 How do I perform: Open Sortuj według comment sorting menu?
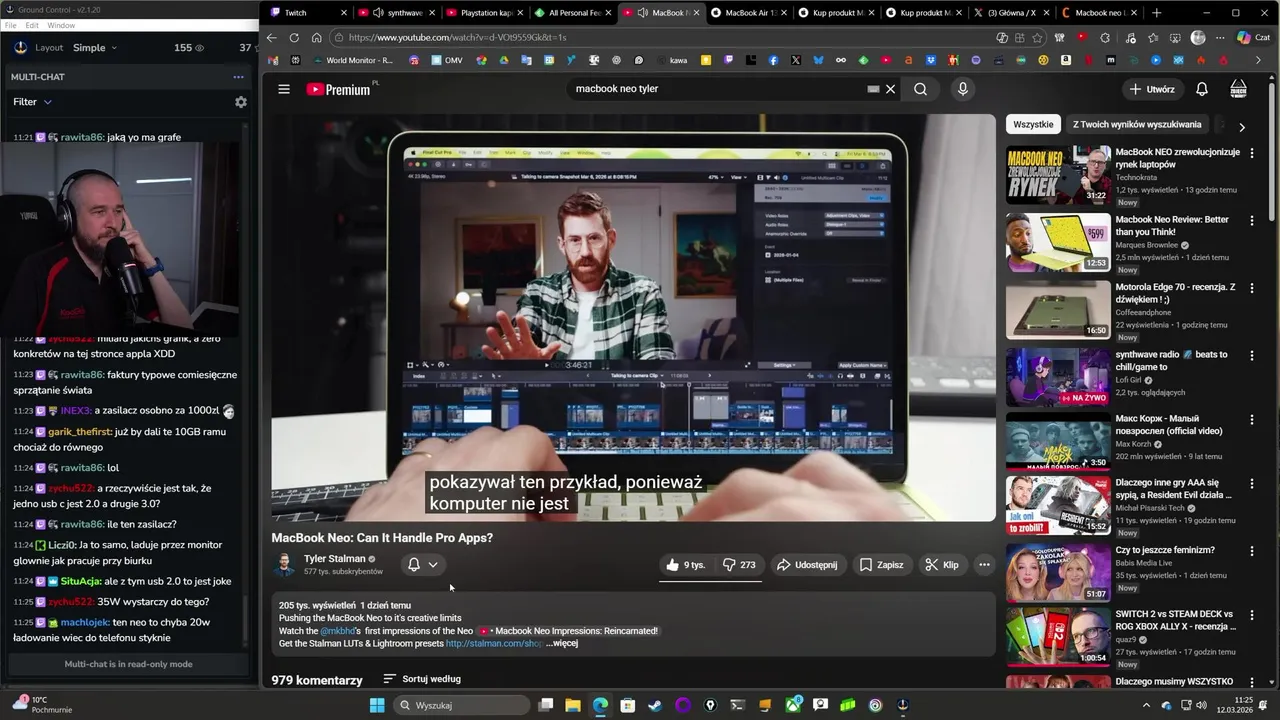coord(422,679)
